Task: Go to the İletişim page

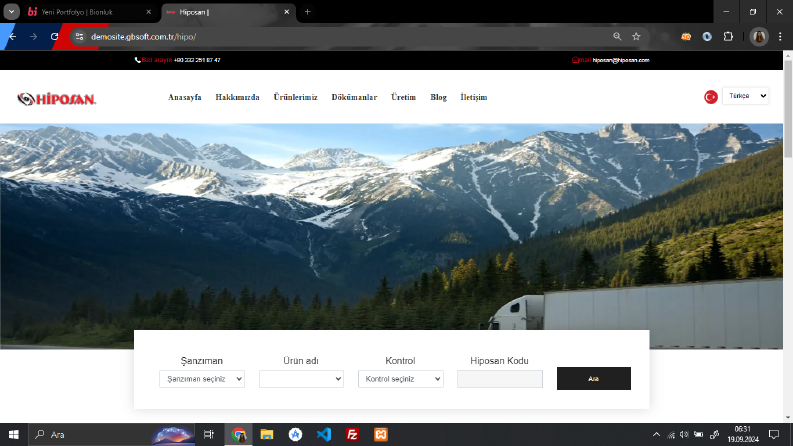Action: [x=474, y=97]
